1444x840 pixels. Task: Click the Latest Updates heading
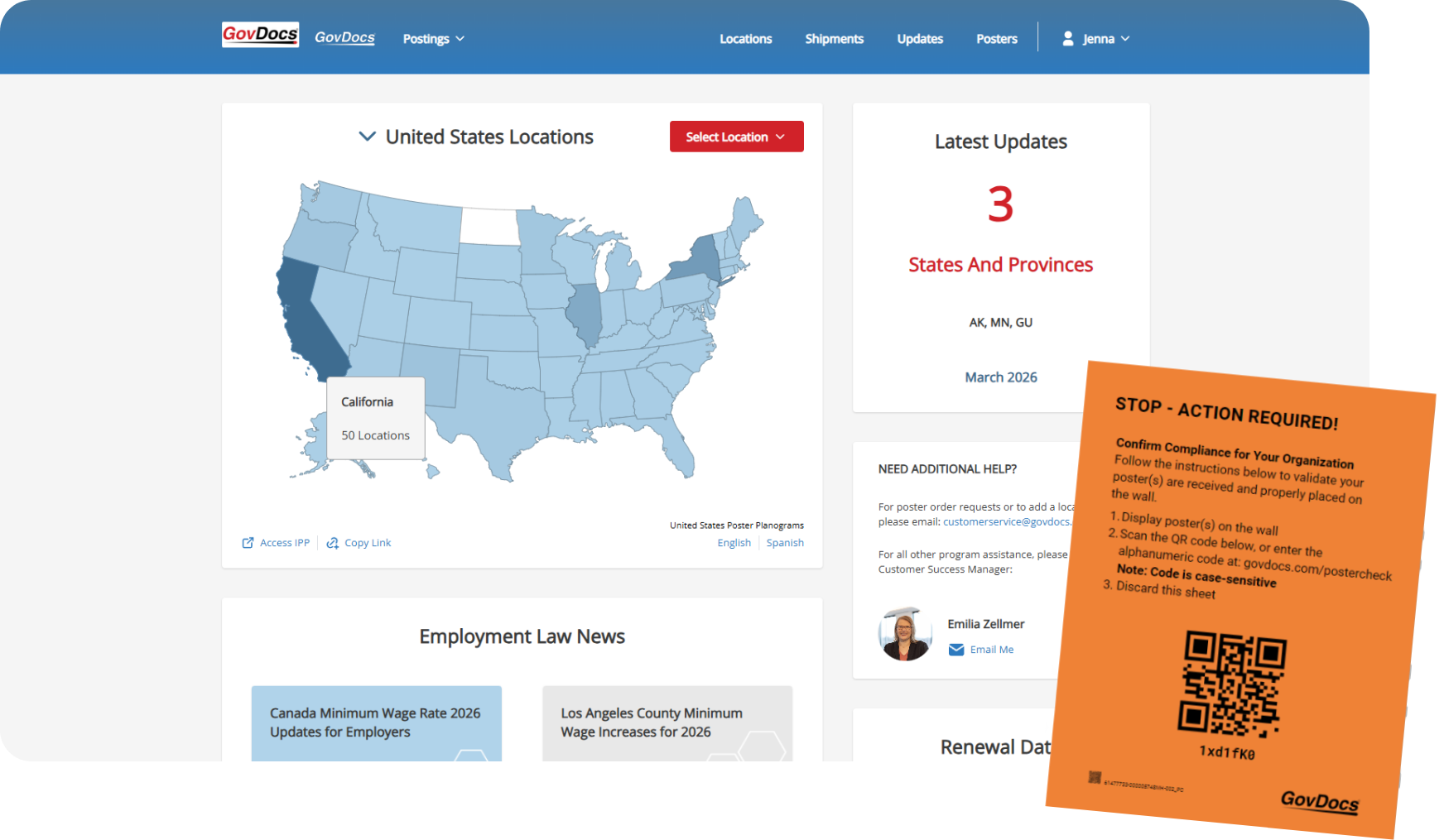pos(1000,142)
